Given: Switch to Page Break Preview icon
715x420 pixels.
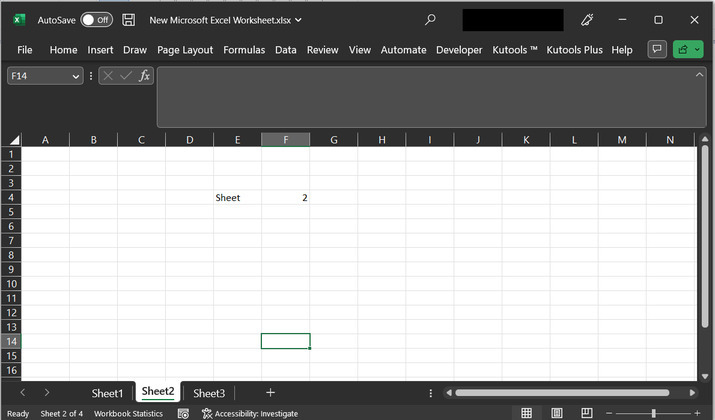Looking at the screenshot, I should (586, 413).
